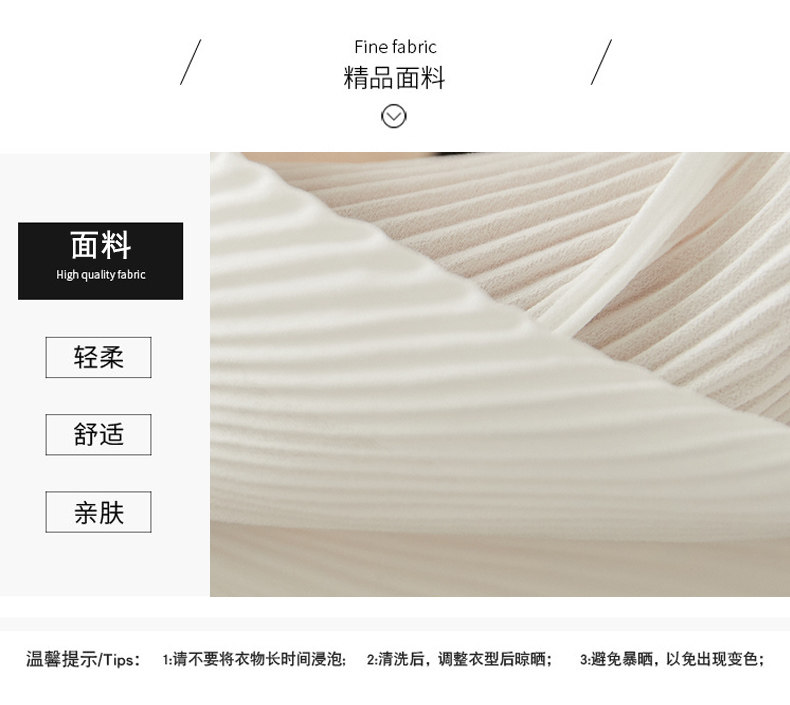
Task: Click tip 3 避免暴晒 以免出现变色
Action: click(672, 659)
